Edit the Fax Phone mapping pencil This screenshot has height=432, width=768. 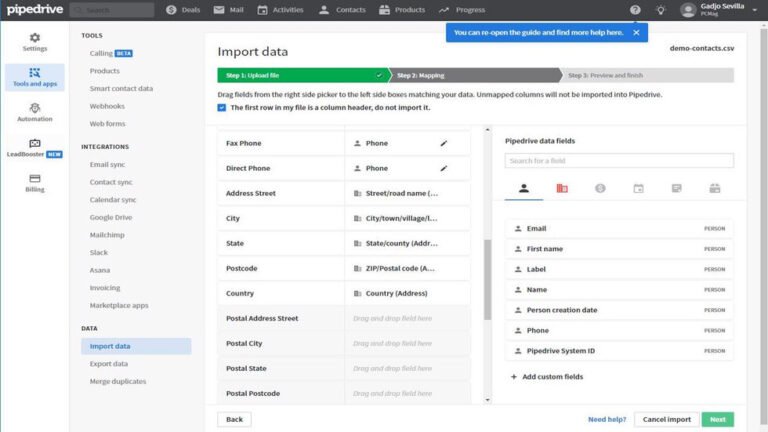[x=444, y=143]
